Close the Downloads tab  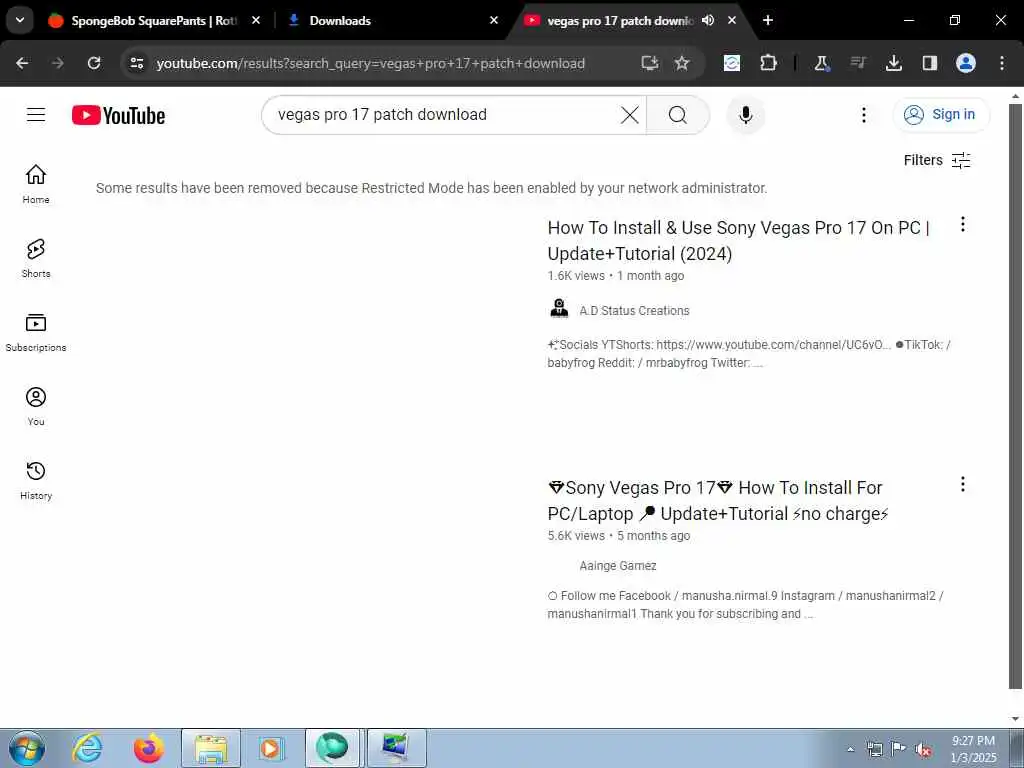pyautogui.click(x=494, y=20)
